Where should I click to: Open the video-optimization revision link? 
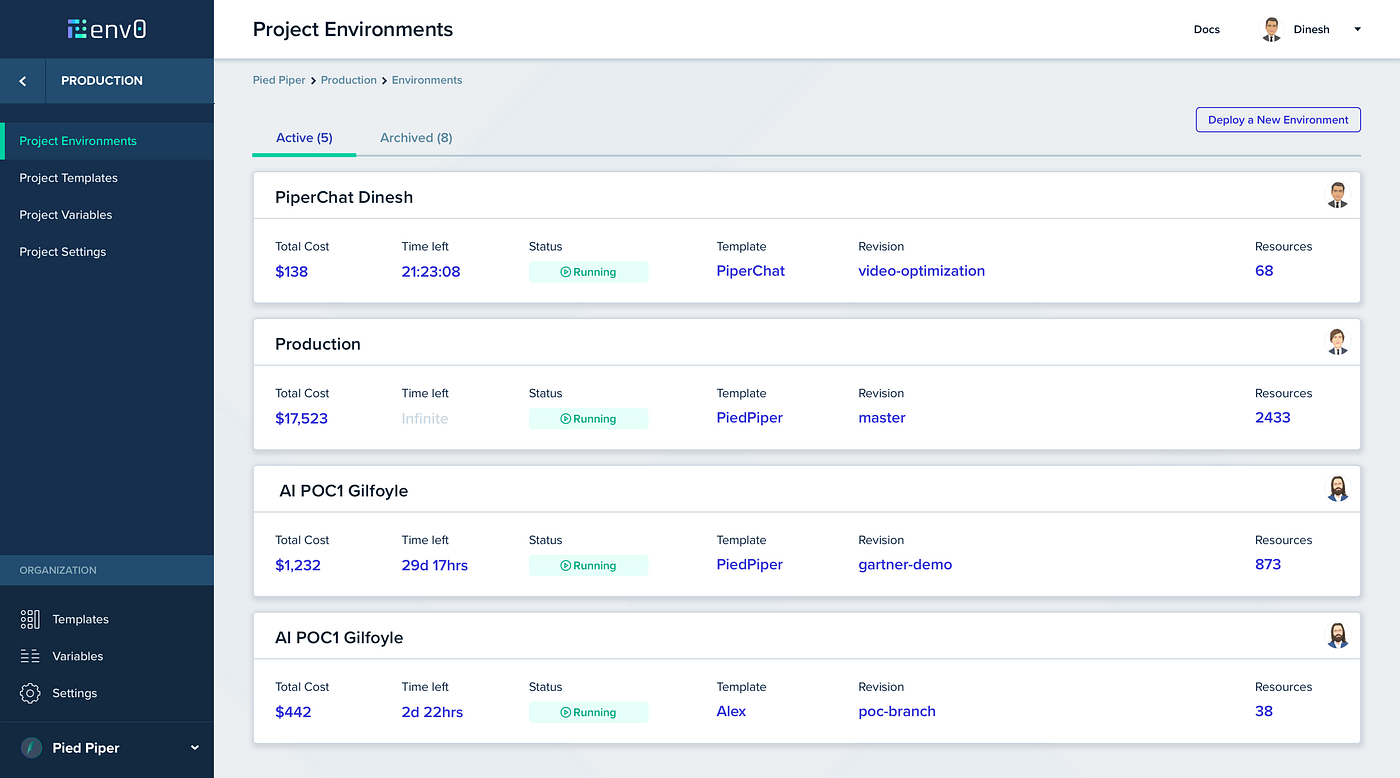pyautogui.click(x=921, y=271)
